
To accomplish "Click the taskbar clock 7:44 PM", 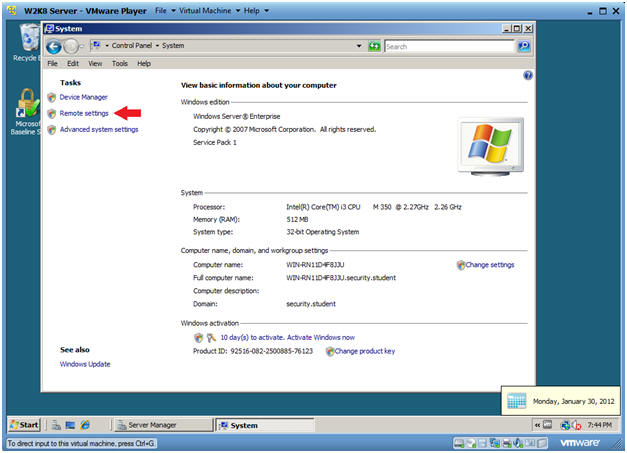I will [599, 425].
